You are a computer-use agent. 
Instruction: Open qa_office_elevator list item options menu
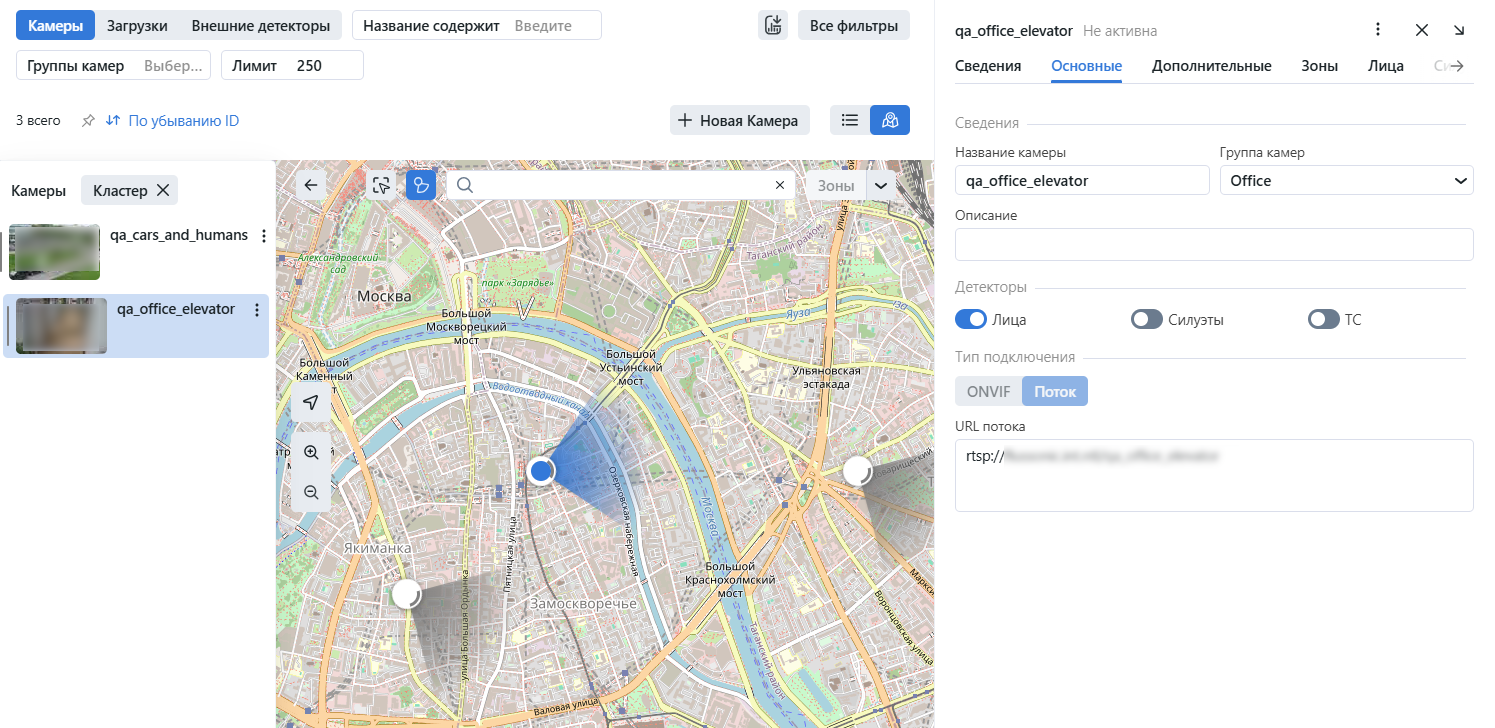[x=257, y=311]
